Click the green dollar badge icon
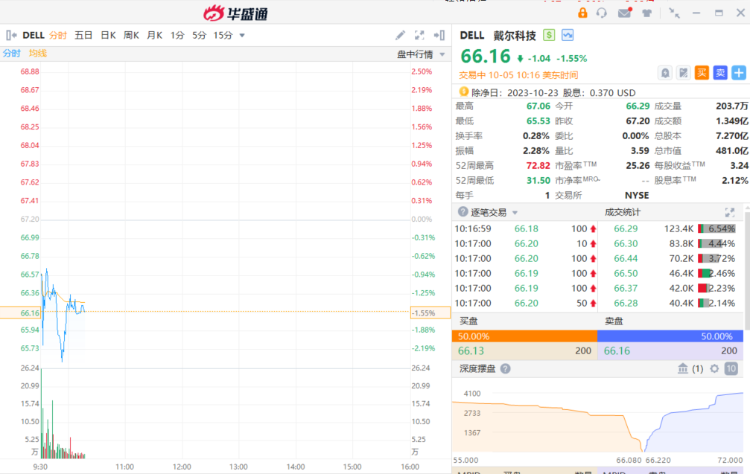This screenshot has height=474, width=750. pyautogui.click(x=549, y=35)
